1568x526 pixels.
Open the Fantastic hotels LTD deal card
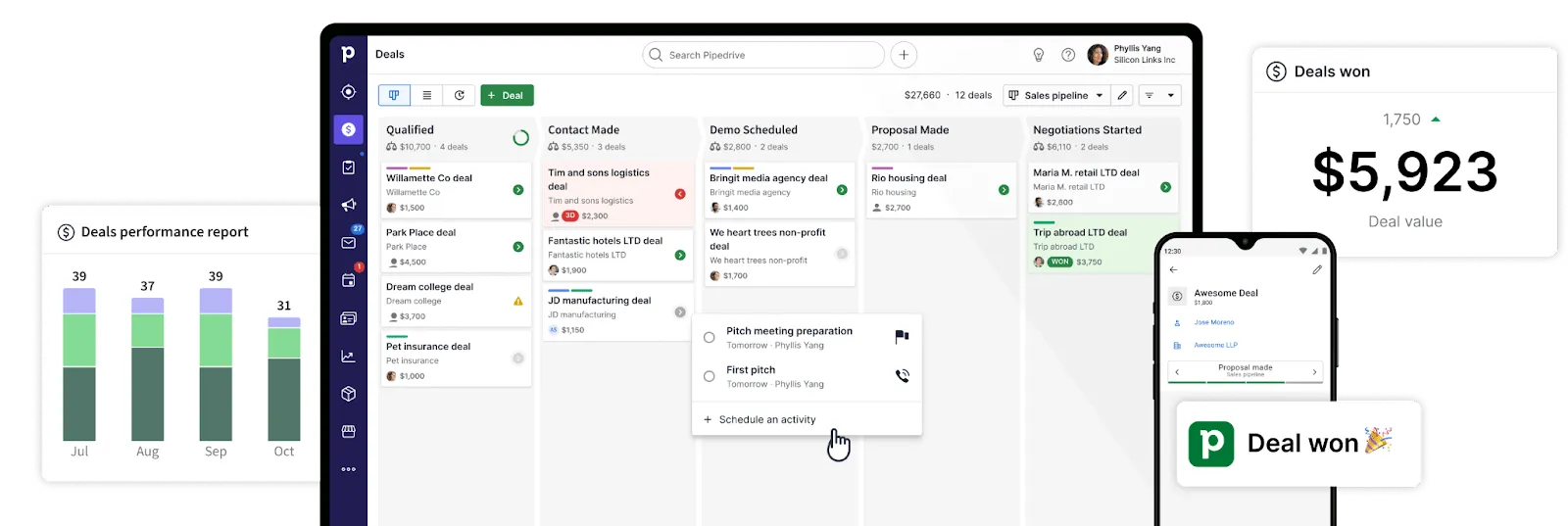click(617, 255)
